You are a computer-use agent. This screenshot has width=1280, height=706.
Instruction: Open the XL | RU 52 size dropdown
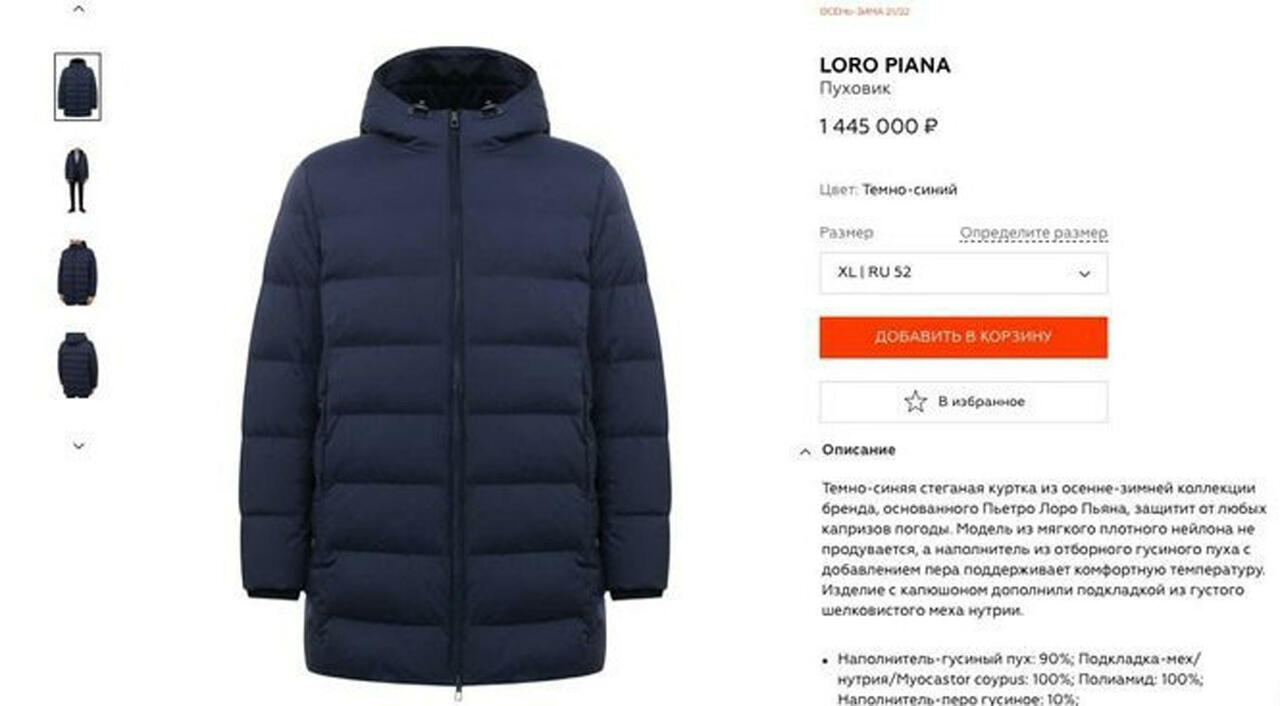click(963, 273)
